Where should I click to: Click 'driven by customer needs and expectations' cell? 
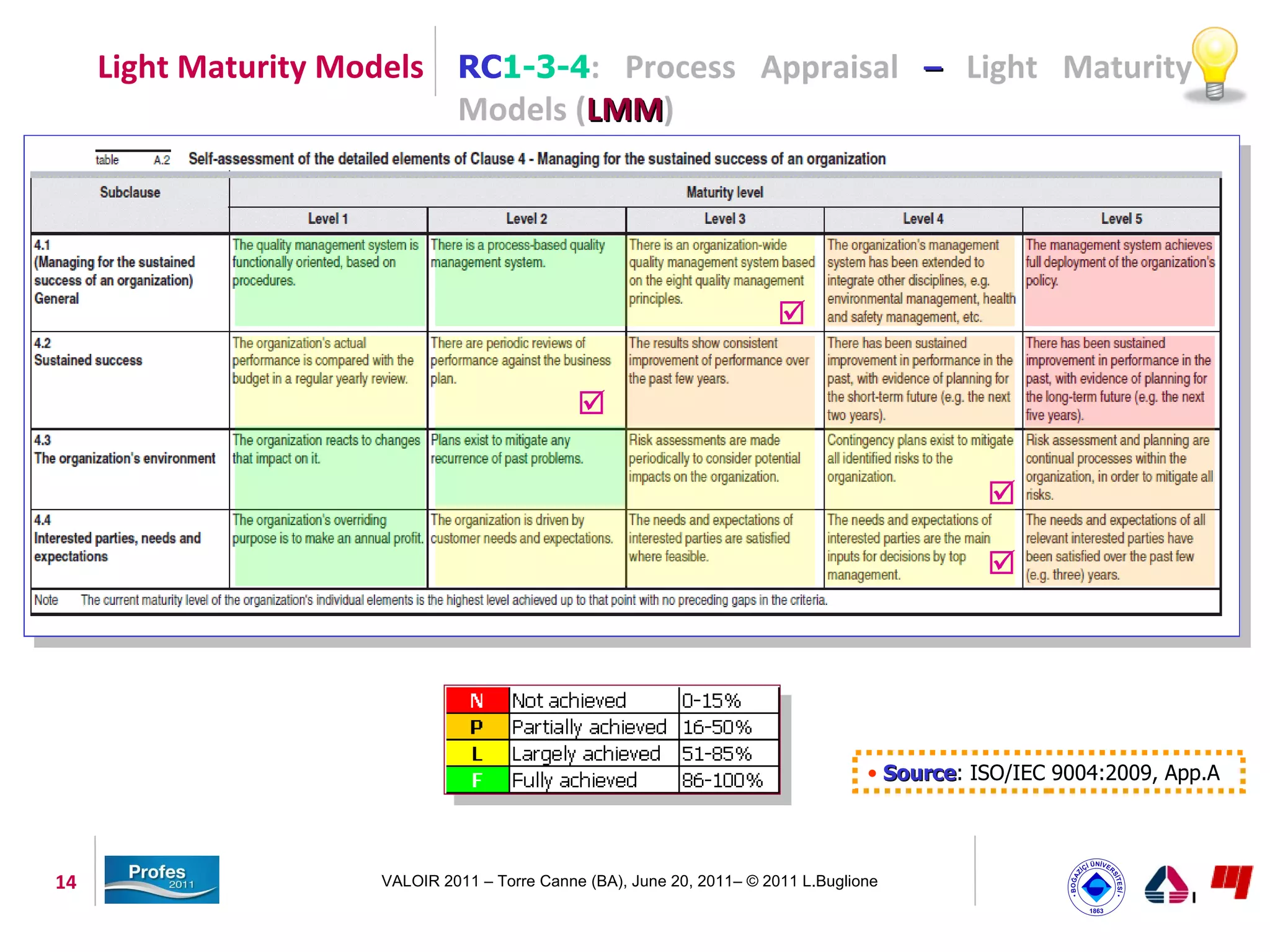(x=526, y=549)
